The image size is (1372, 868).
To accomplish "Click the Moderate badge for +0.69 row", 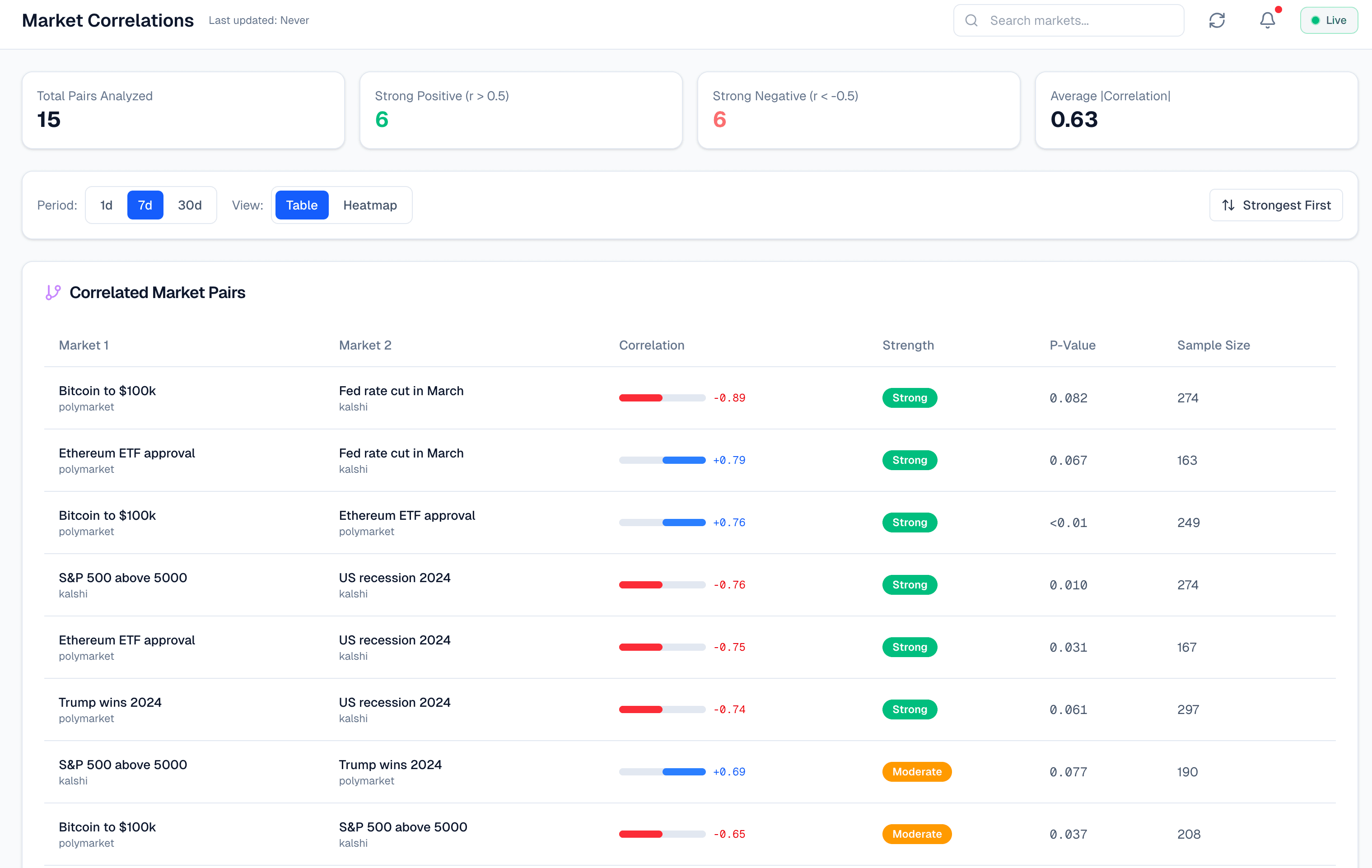I will (x=916, y=772).
